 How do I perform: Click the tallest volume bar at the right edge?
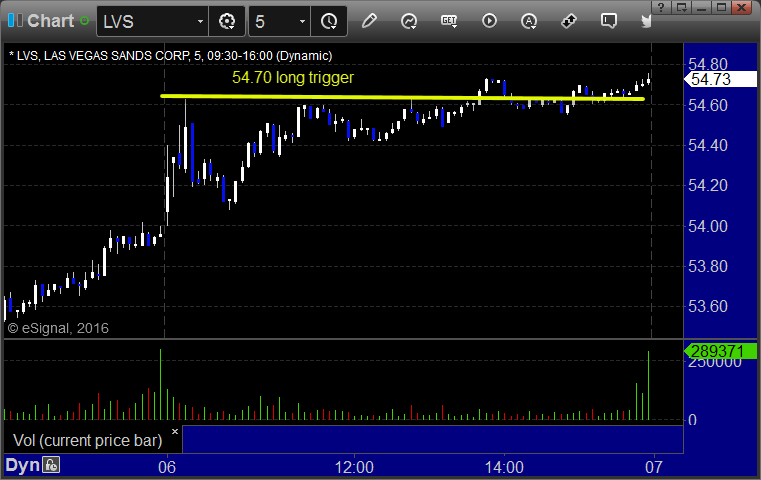point(648,385)
